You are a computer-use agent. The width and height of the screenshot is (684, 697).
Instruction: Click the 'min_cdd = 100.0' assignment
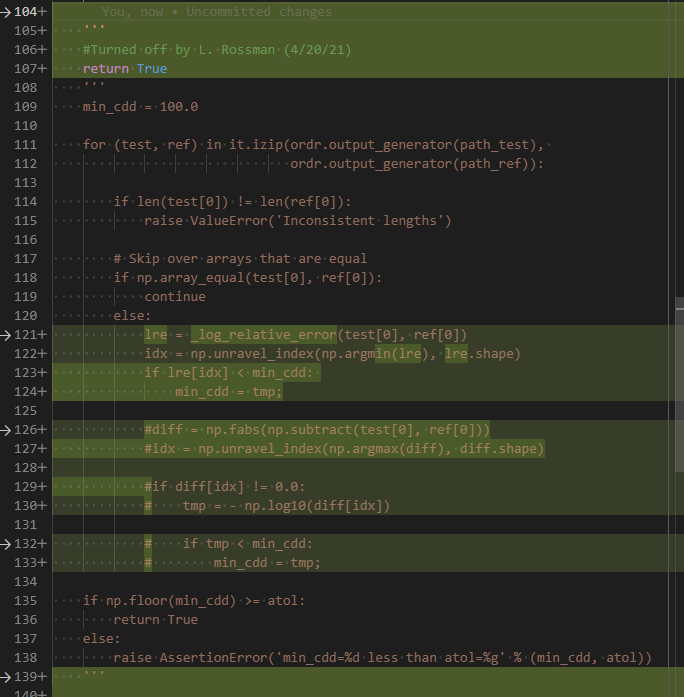[140, 107]
